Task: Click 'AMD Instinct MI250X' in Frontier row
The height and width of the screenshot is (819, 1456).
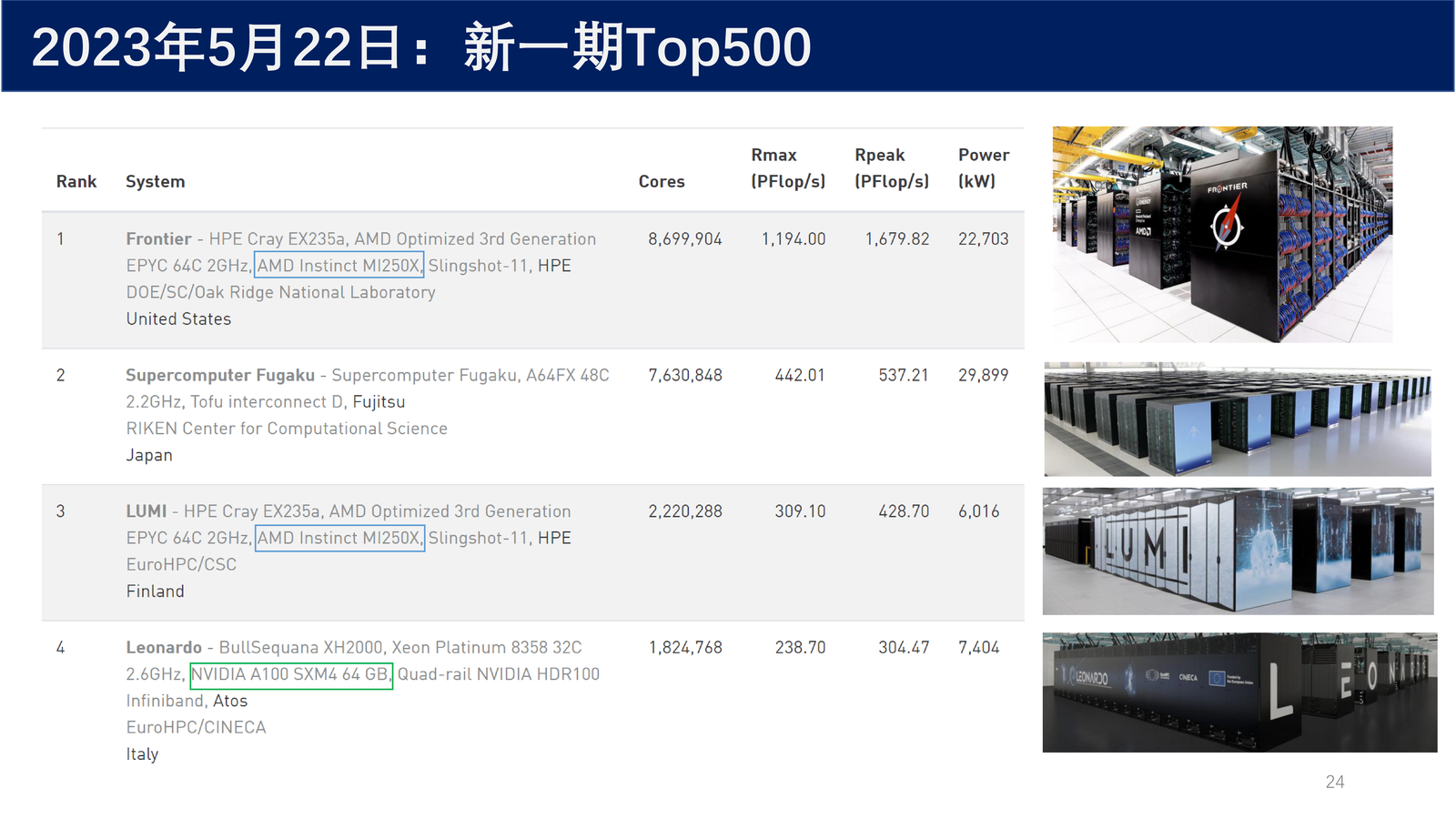Action: point(339,266)
